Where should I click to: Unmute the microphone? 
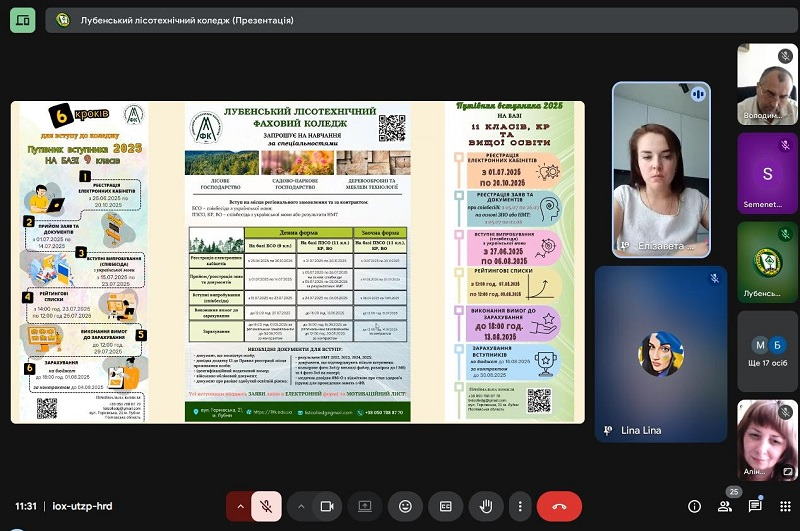pos(266,506)
